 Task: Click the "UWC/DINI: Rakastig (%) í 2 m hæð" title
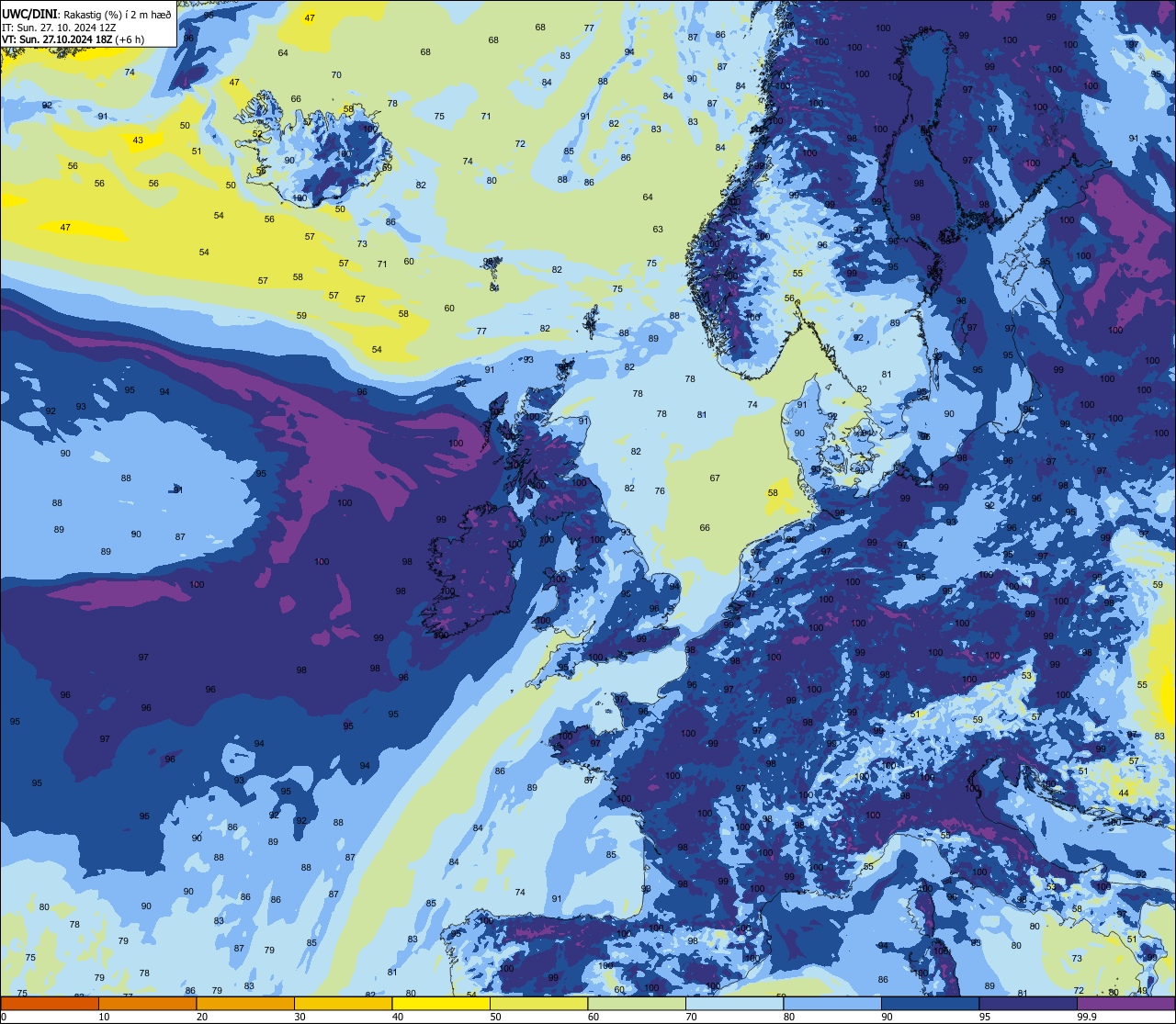pyautogui.click(x=86, y=14)
